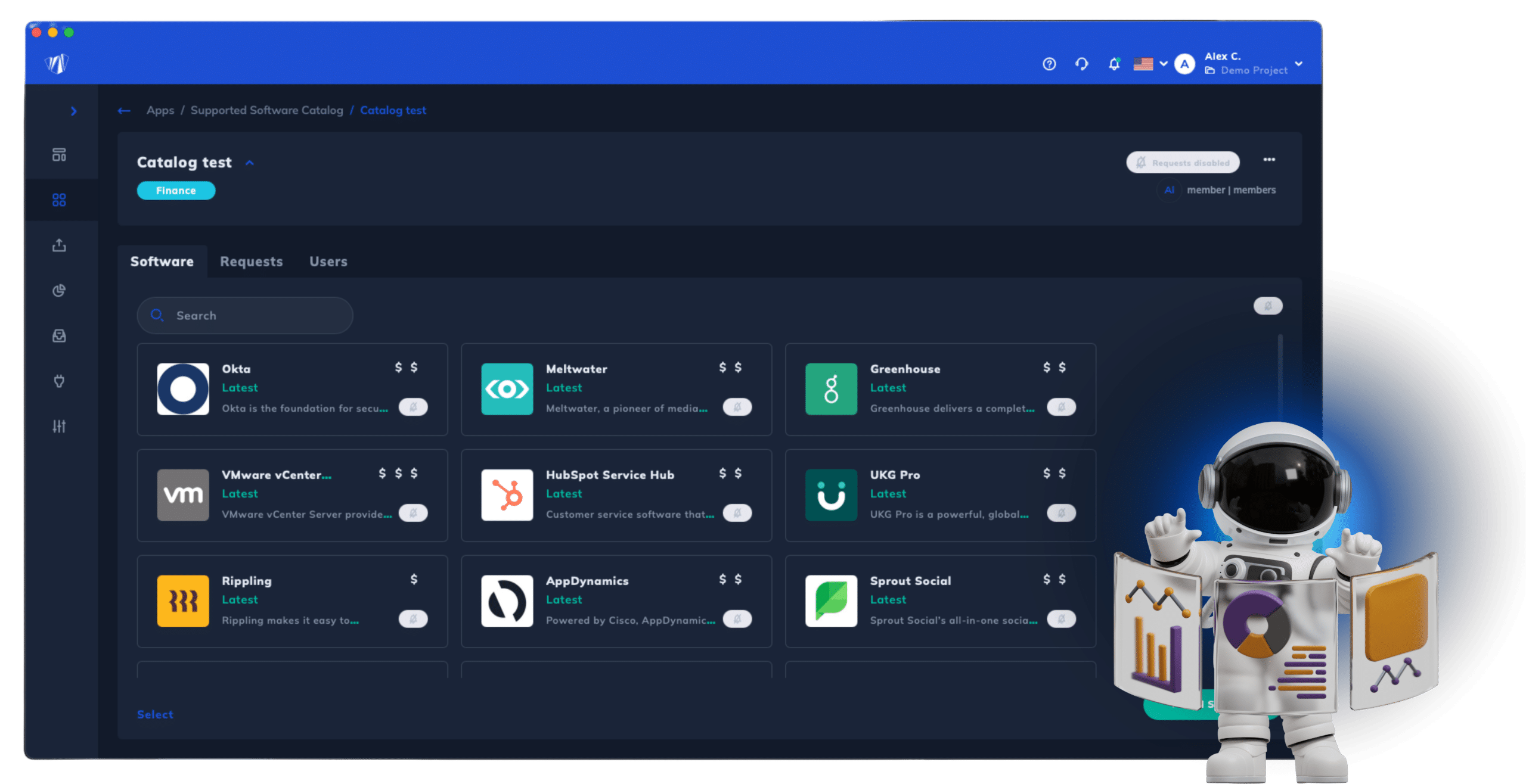
Task: Toggle requests for Sprout Social
Action: 1062,619
